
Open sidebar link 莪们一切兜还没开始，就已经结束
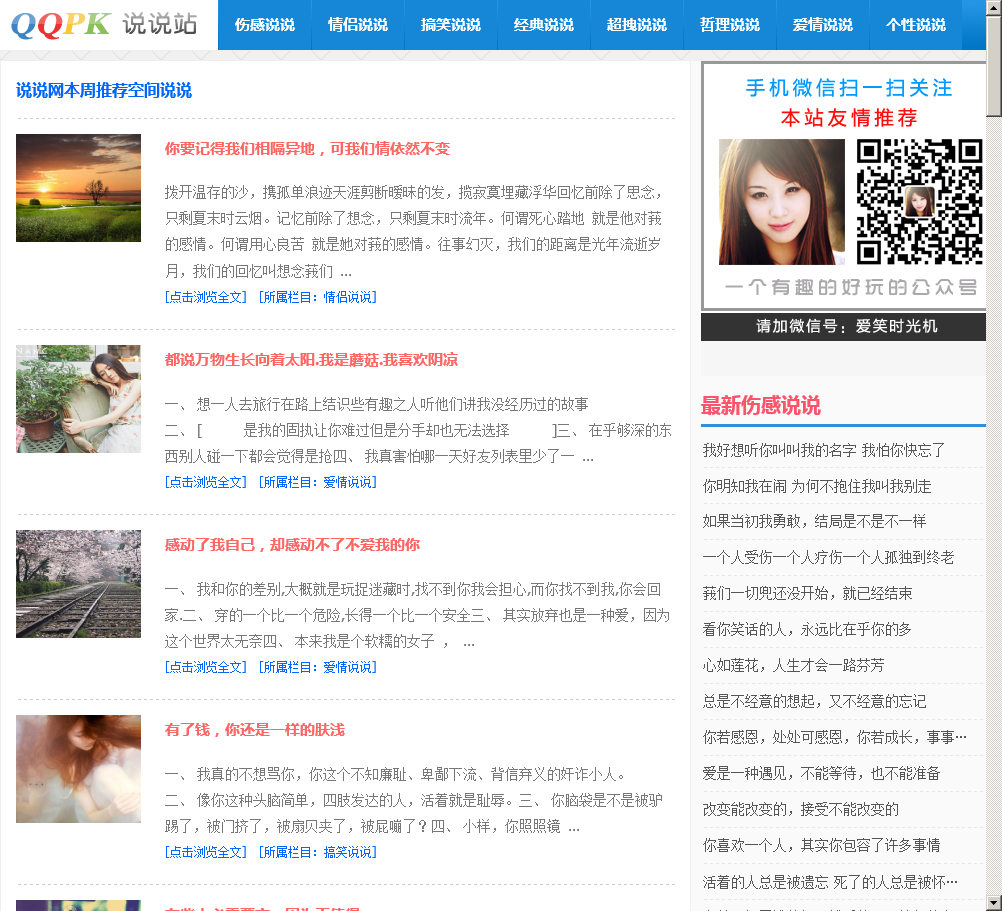coord(807,593)
